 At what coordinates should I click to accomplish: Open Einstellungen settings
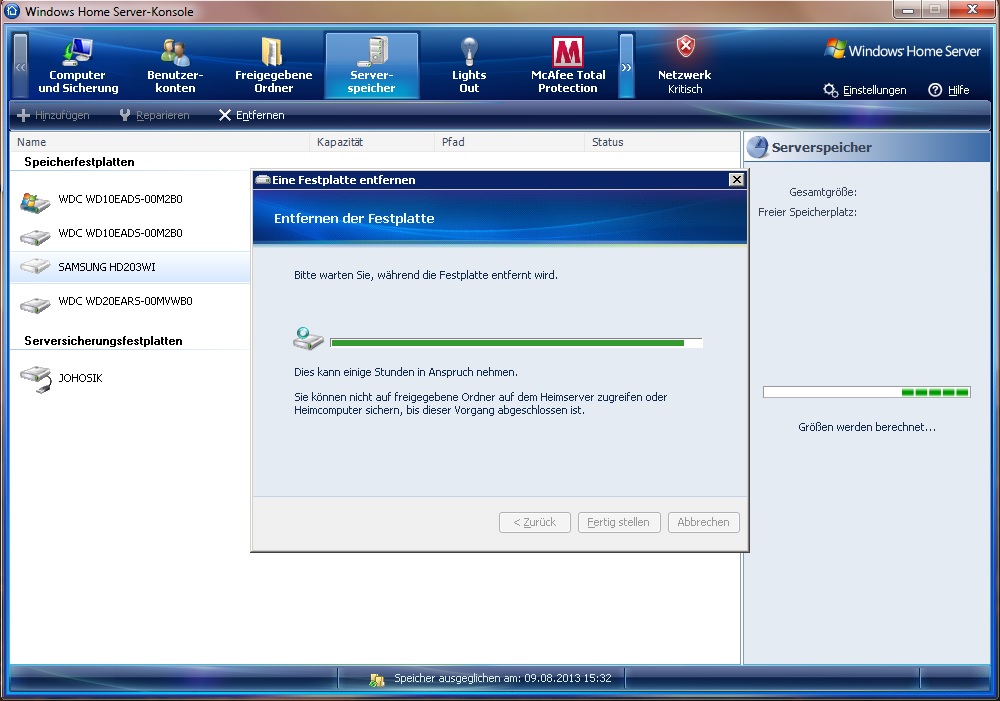click(874, 90)
